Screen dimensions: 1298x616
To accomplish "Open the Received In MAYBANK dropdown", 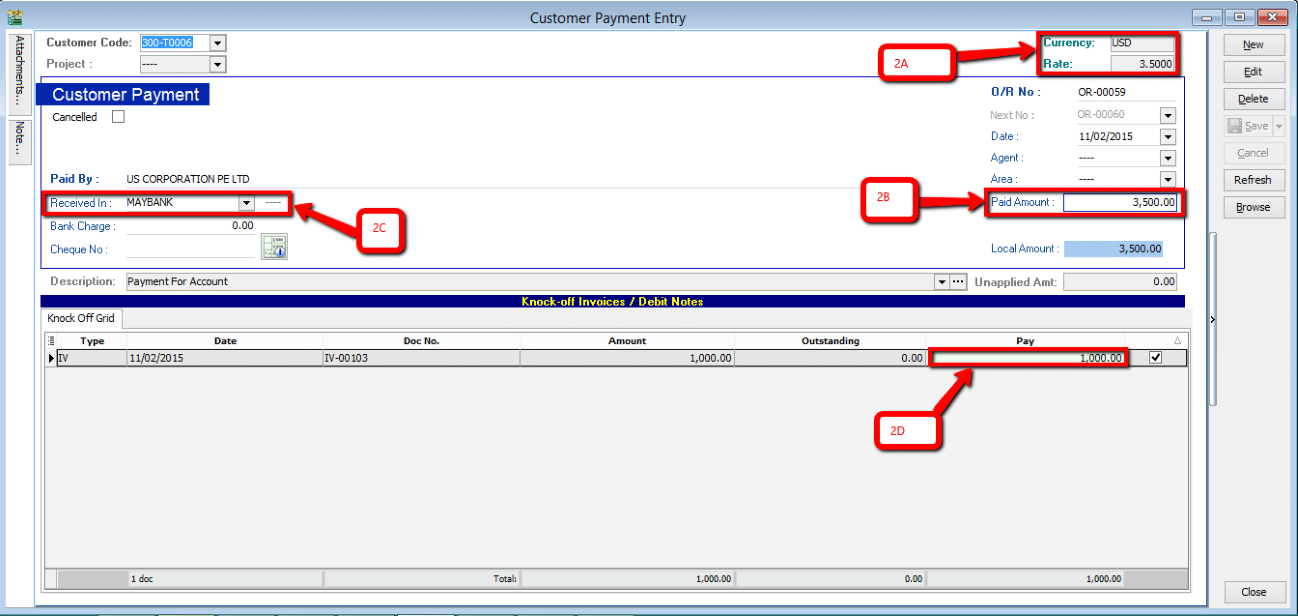I will coord(246,202).
